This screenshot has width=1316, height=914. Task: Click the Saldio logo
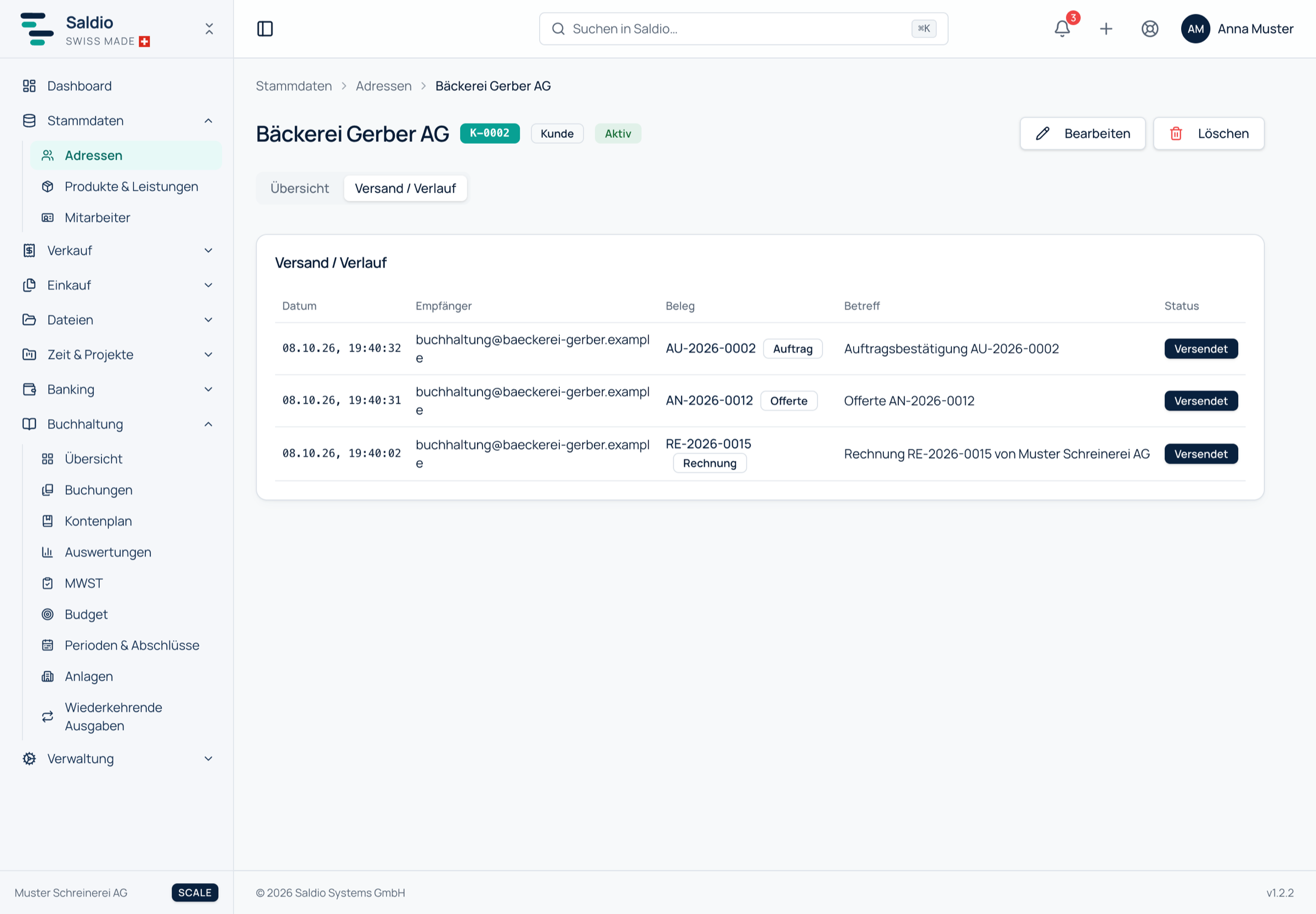coord(37,29)
